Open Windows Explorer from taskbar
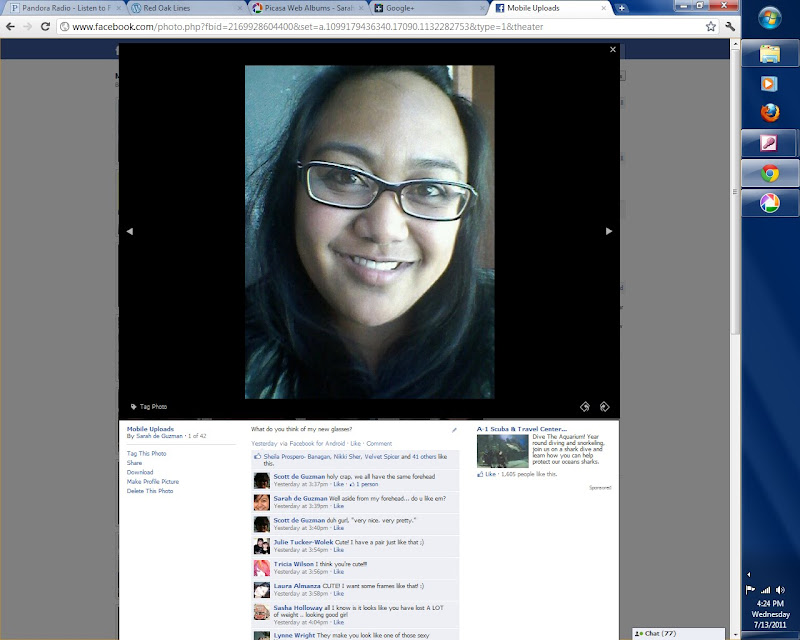The image size is (800, 640). pos(769,54)
